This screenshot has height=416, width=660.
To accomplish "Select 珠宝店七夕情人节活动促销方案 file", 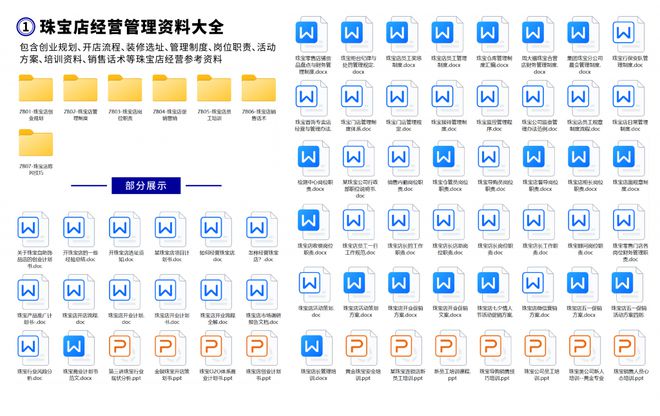I will pos(493,285).
